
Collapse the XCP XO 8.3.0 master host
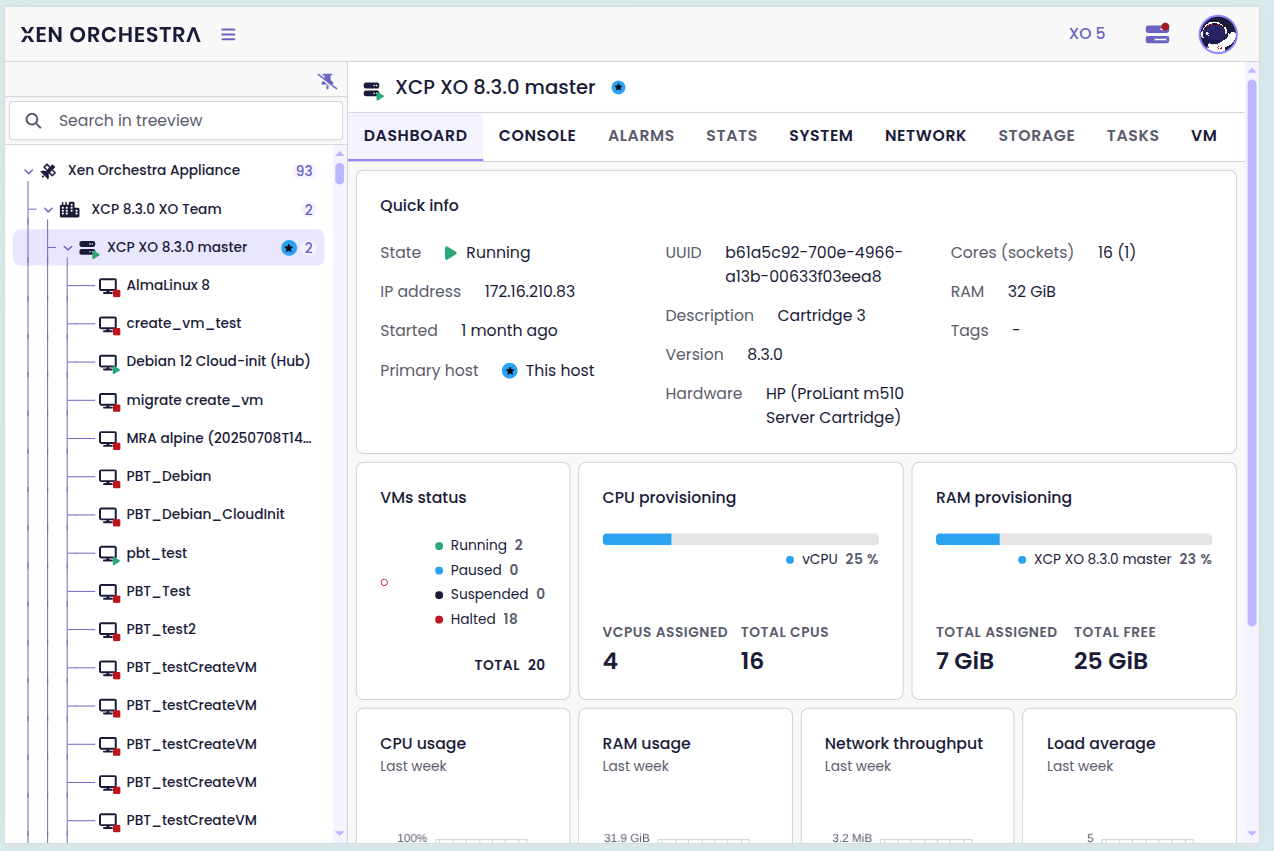[68, 248]
